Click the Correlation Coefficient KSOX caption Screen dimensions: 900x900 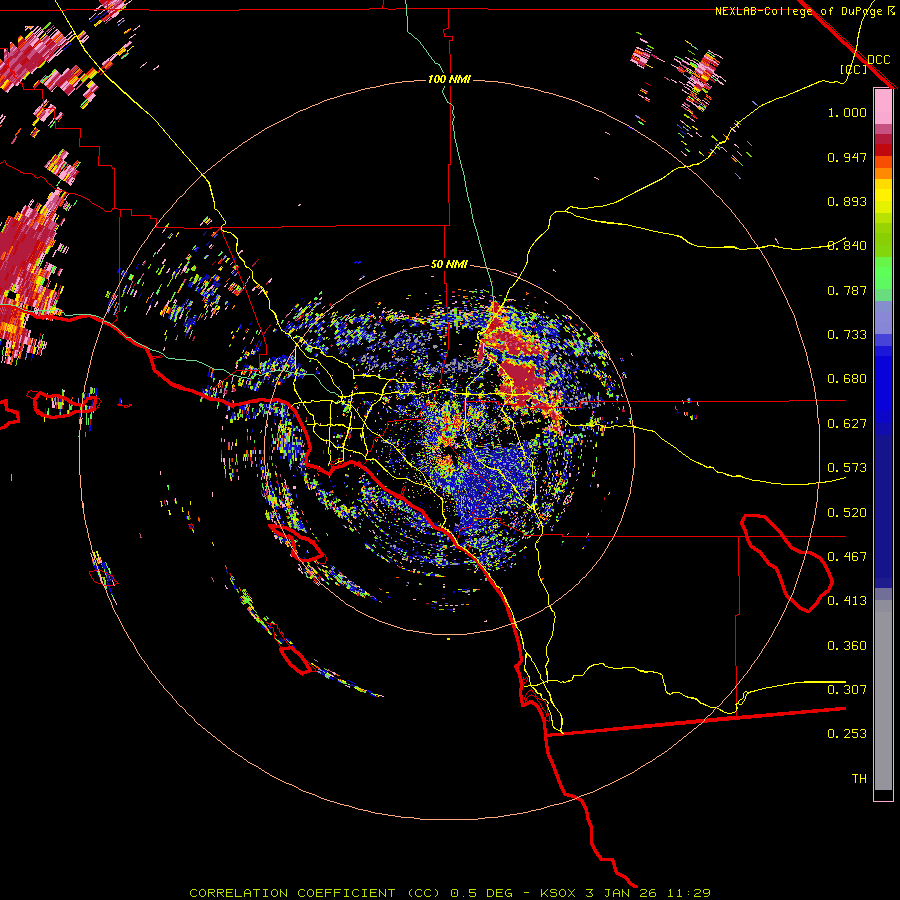[x=450, y=893]
